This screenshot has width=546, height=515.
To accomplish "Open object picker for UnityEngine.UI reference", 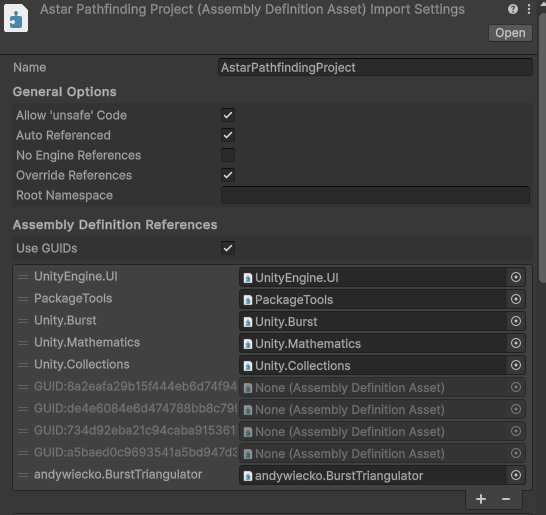I will [516, 278].
